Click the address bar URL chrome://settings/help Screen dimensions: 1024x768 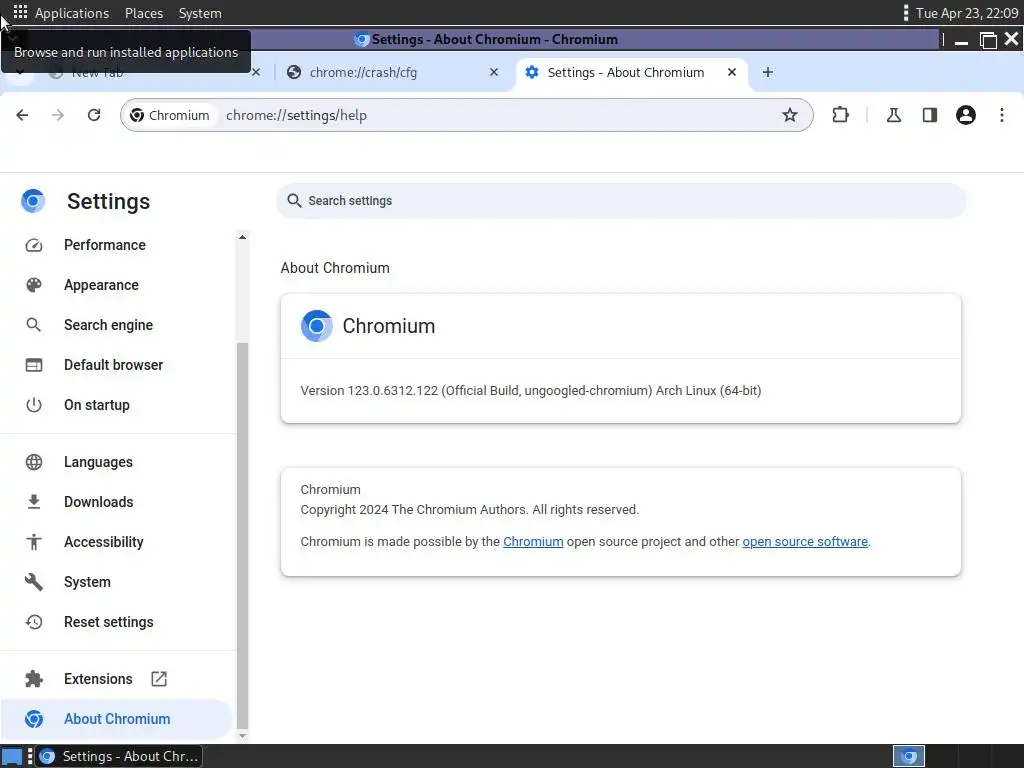pos(296,115)
